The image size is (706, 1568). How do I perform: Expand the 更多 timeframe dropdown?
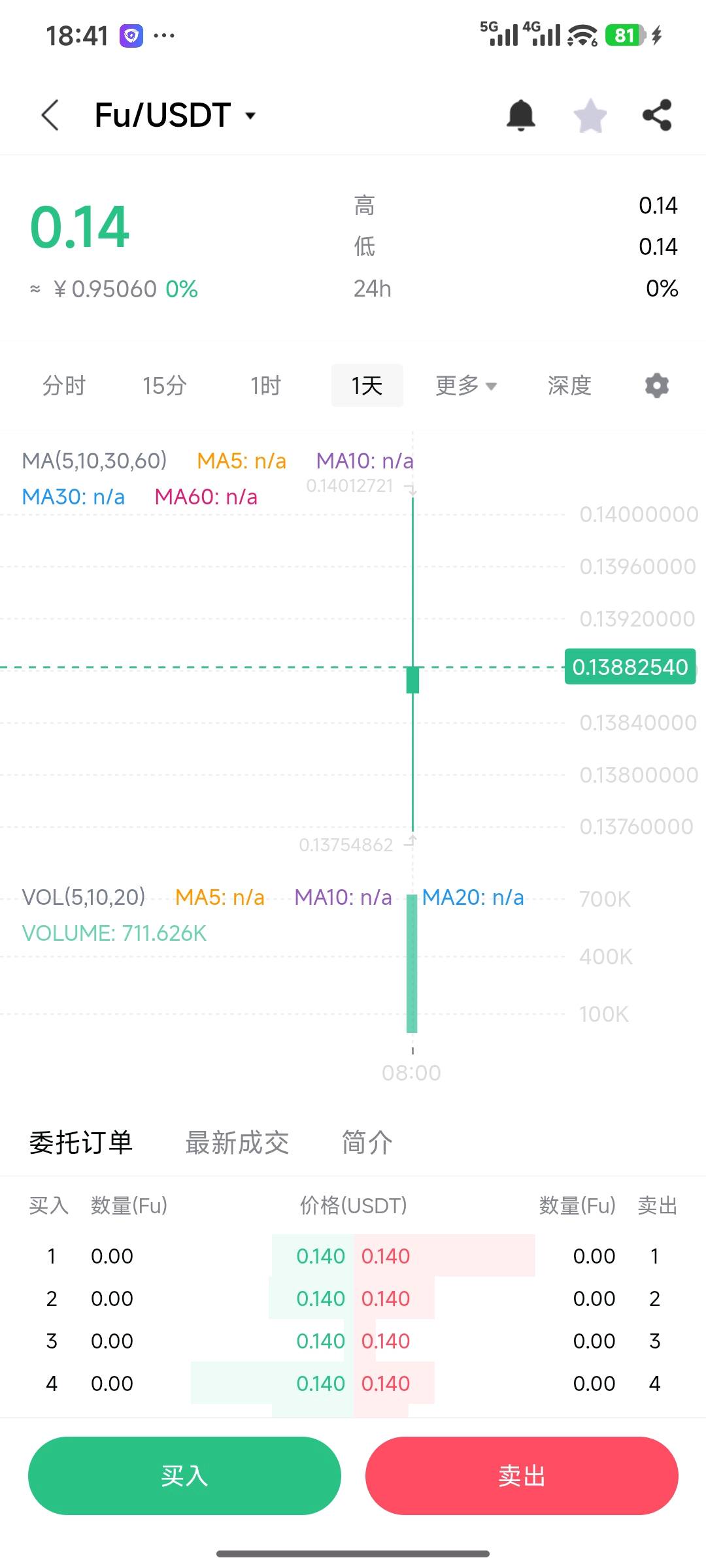point(466,385)
